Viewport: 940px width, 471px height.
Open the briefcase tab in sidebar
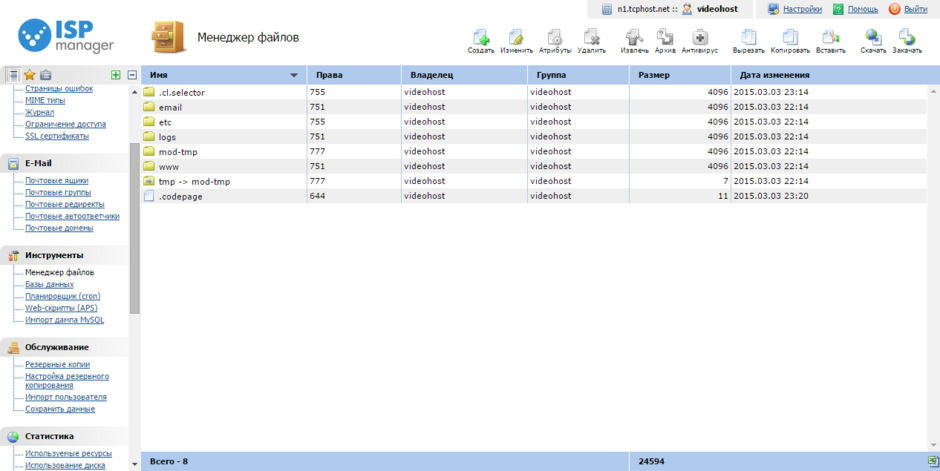pos(46,75)
